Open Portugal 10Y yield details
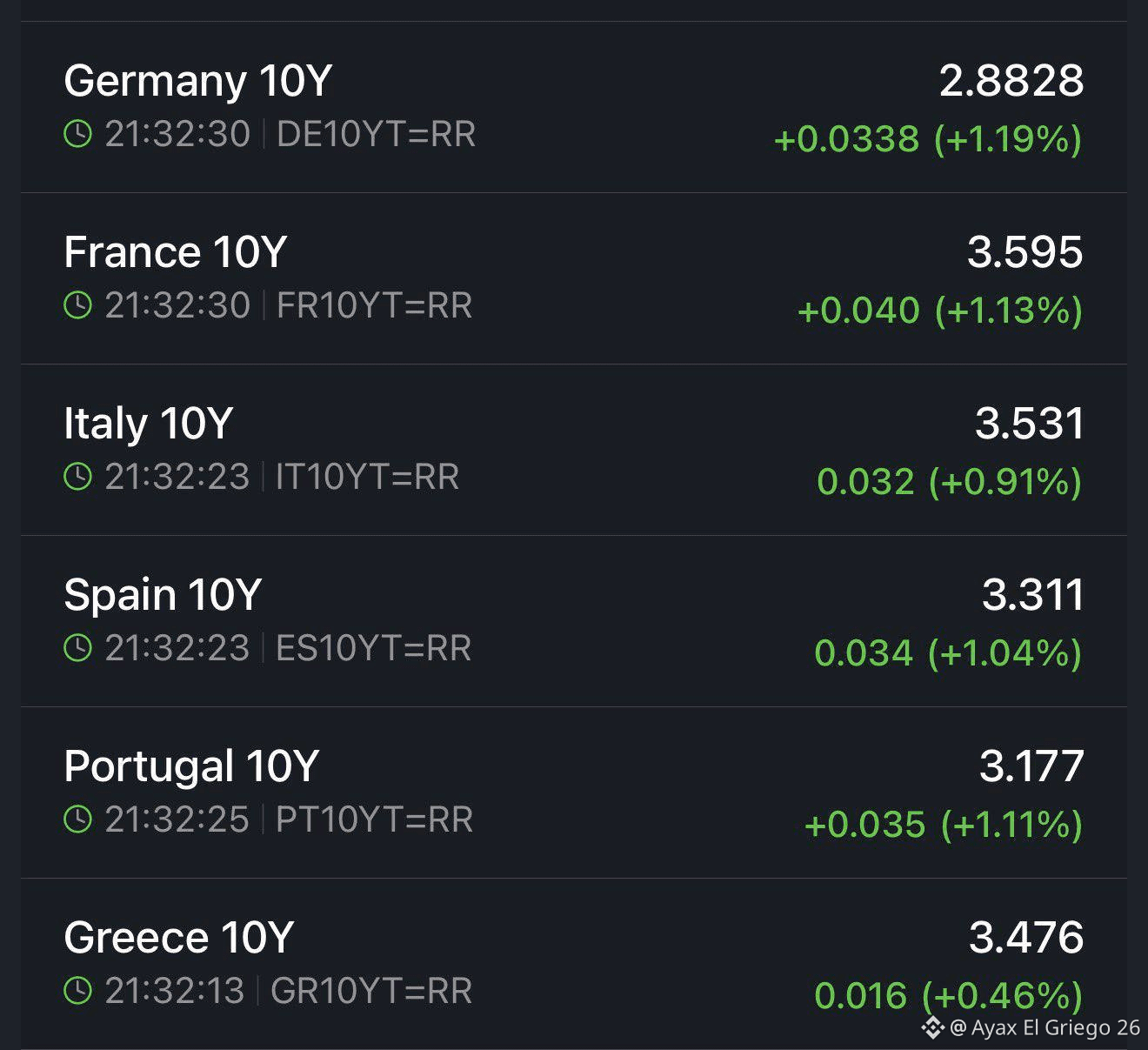 (191, 766)
